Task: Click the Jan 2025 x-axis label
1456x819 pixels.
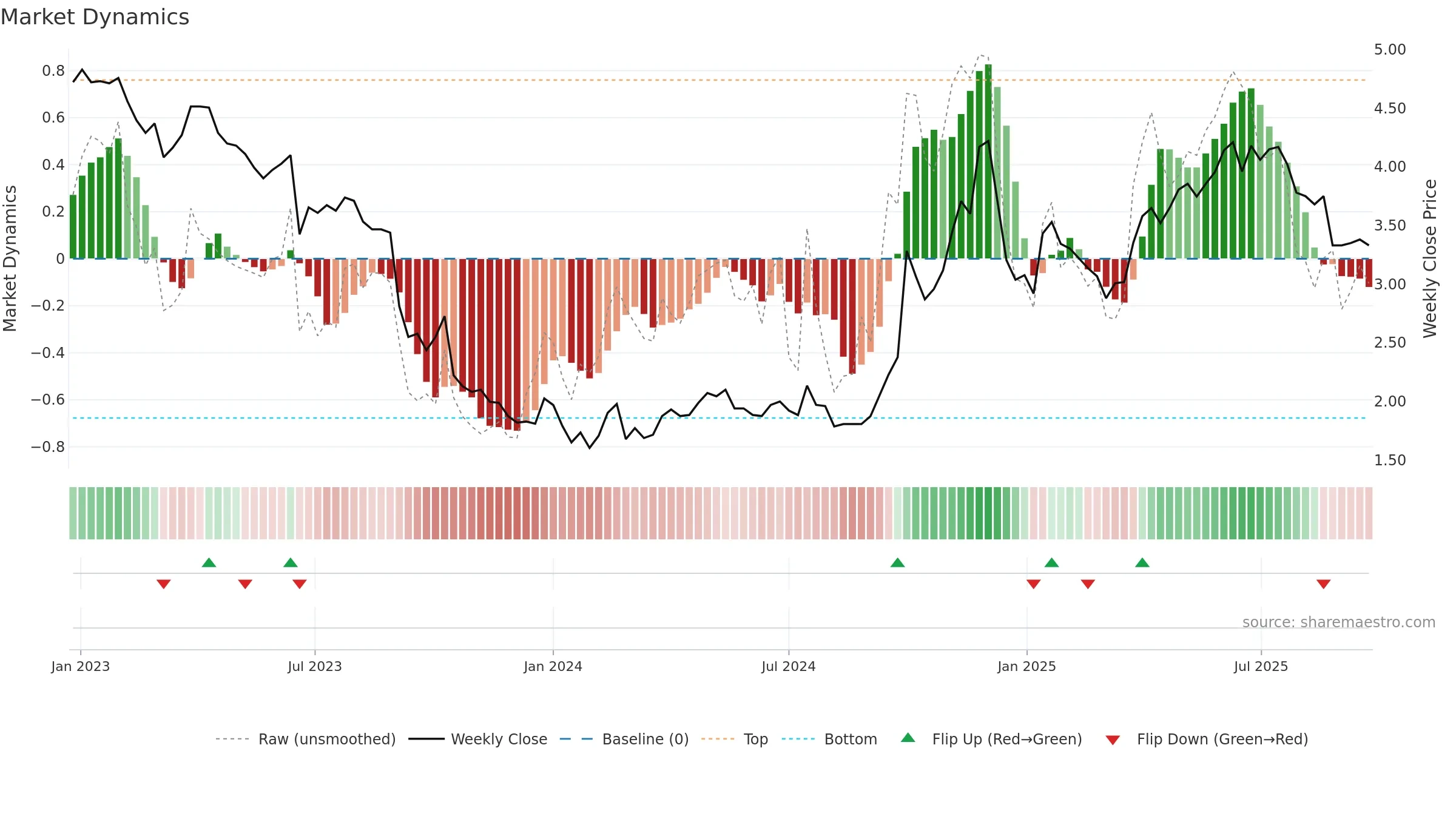Action: tap(1027, 667)
